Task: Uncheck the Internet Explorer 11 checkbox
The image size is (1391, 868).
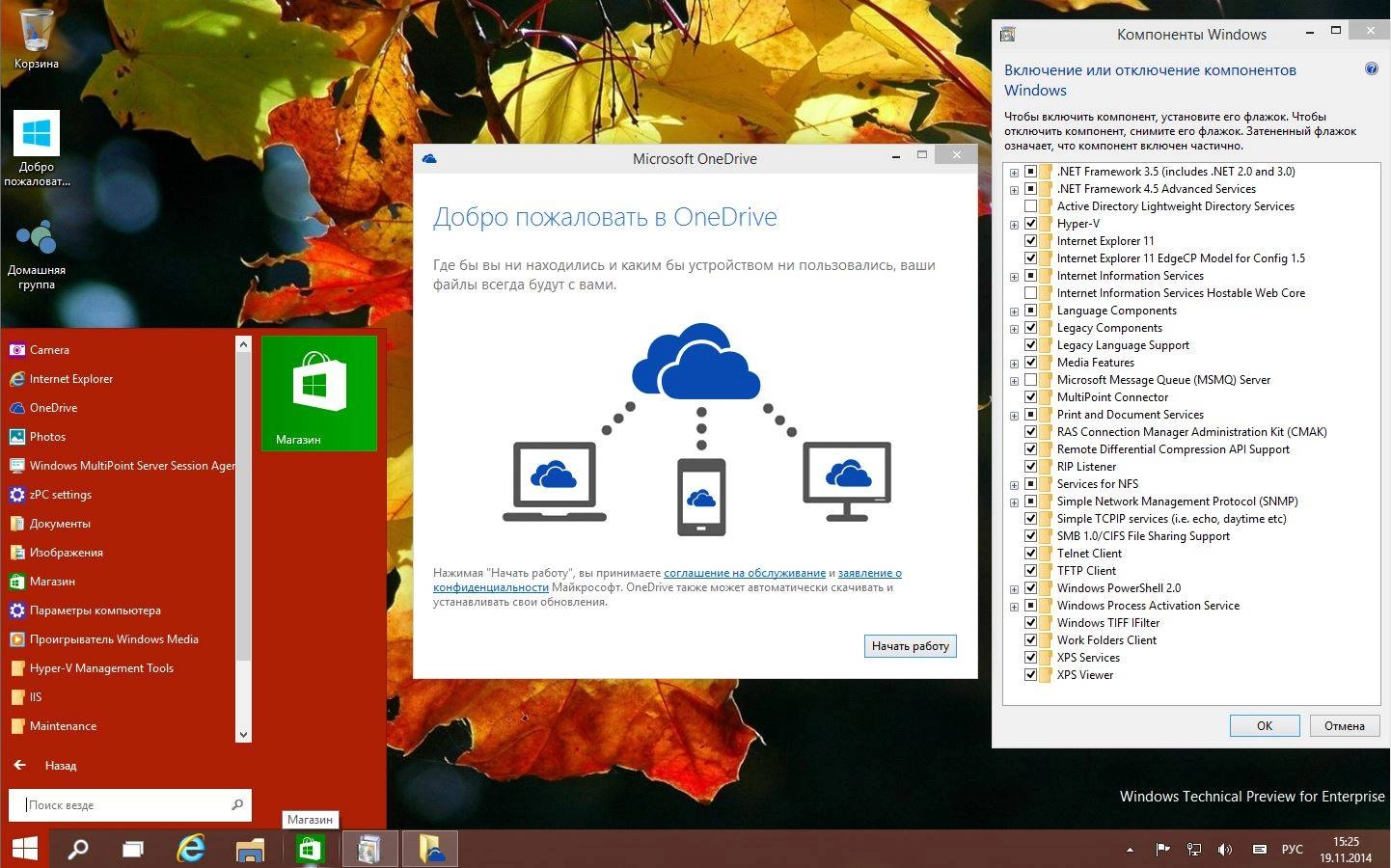Action: (1030, 241)
